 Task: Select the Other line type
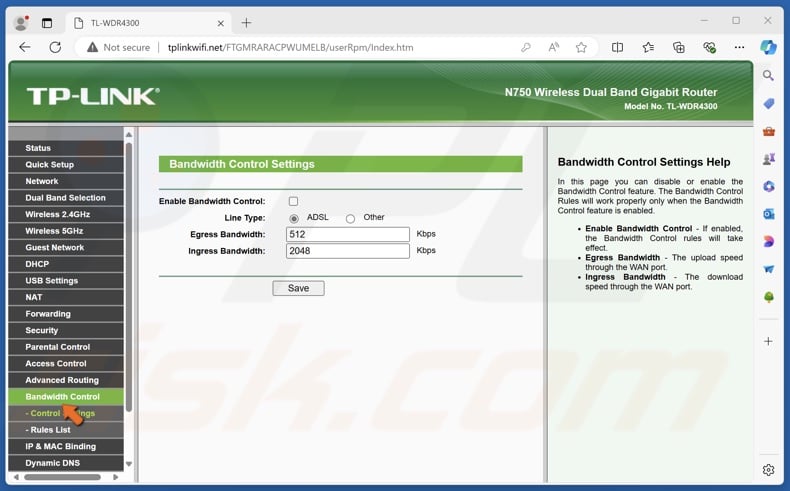click(350, 219)
